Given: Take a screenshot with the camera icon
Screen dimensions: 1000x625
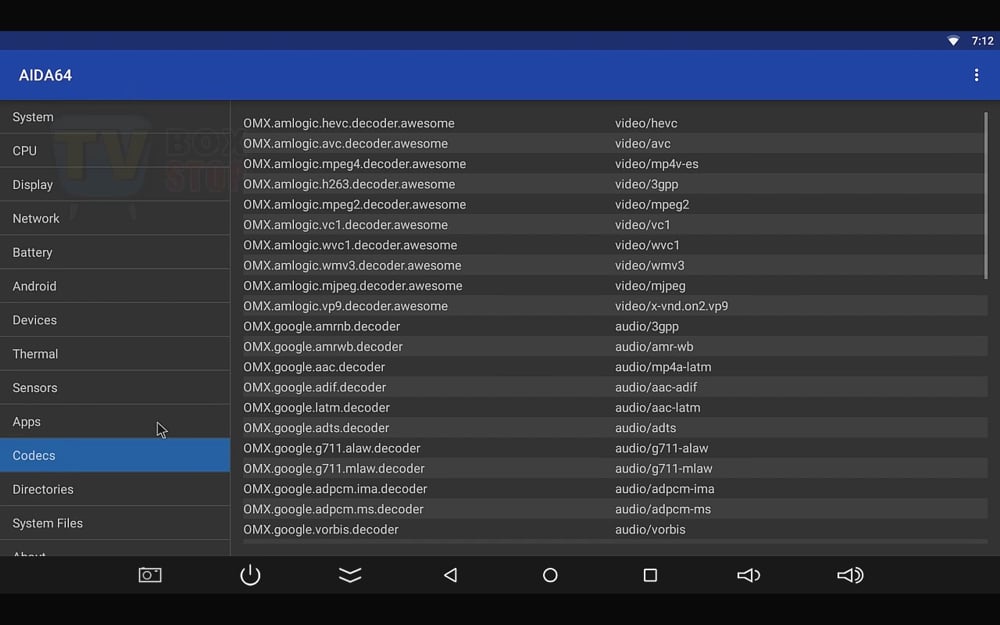Looking at the screenshot, I should click(149, 575).
